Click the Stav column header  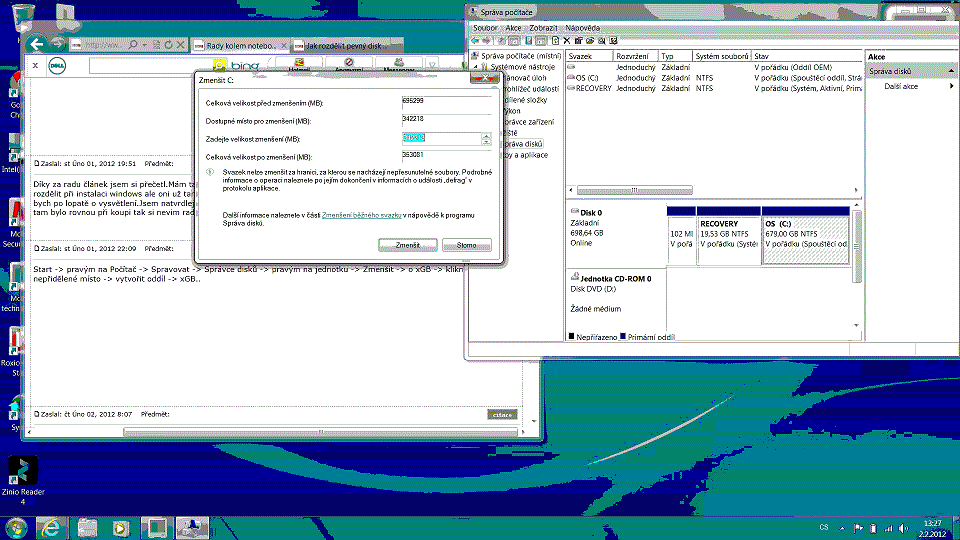click(806, 56)
